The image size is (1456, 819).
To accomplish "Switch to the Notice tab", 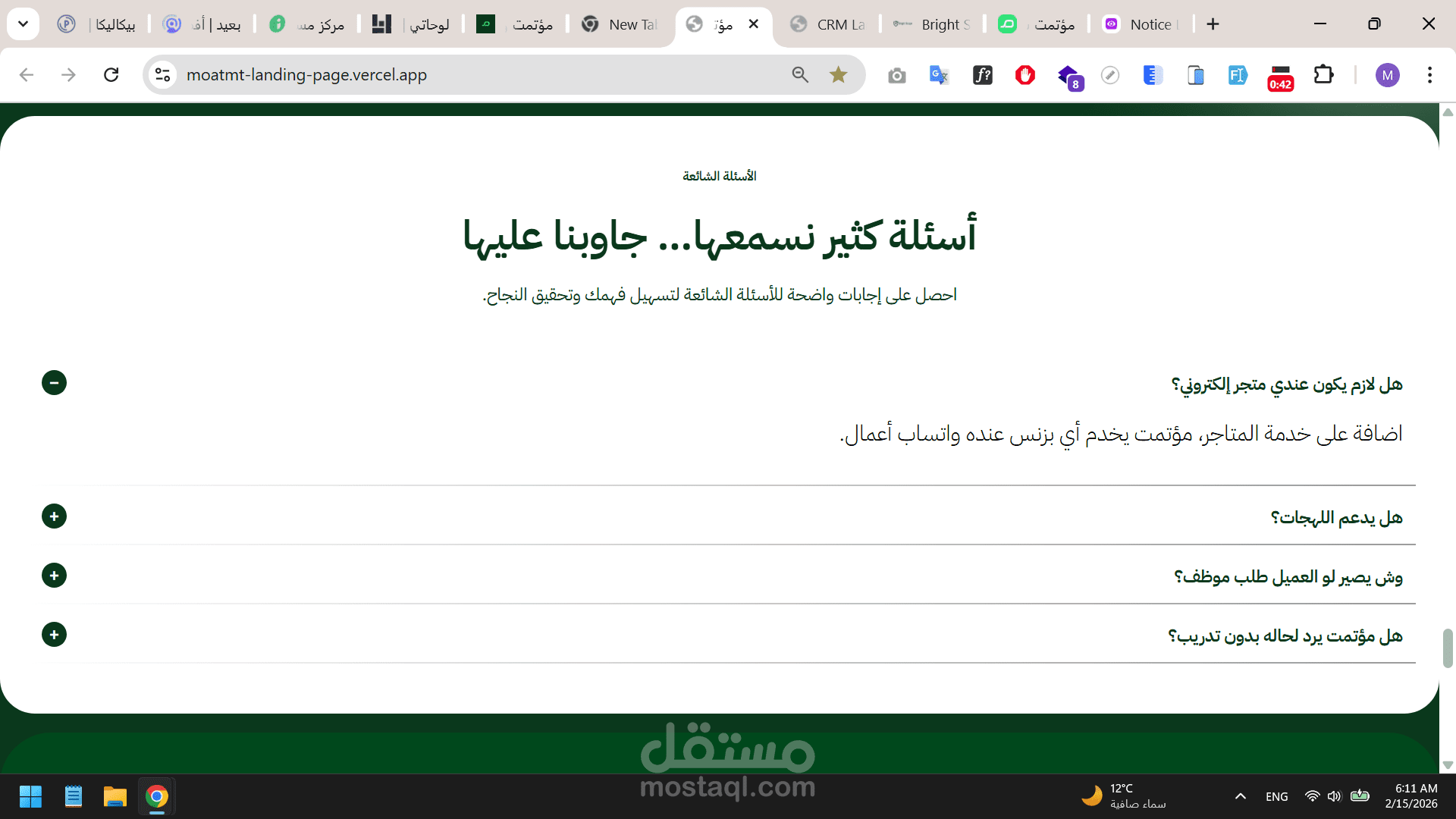I will 1141,24.
